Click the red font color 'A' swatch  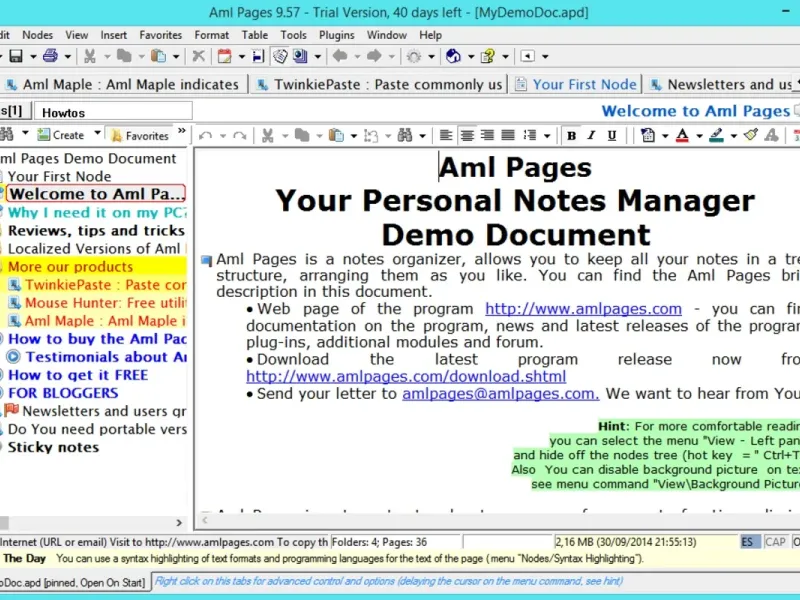pos(682,136)
